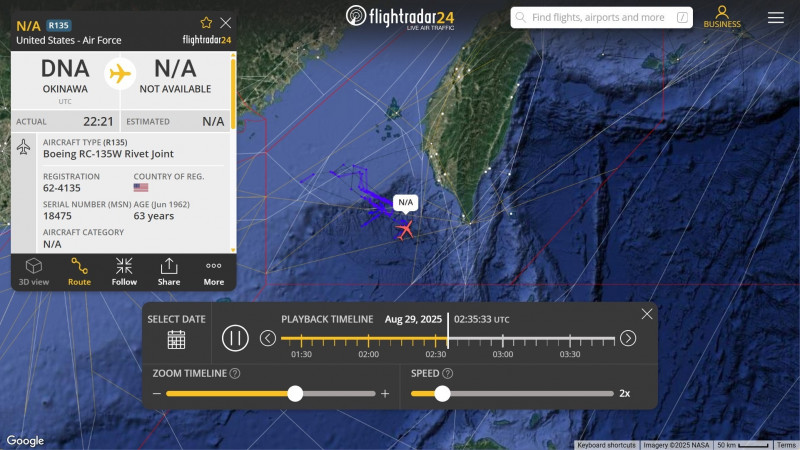The width and height of the screenshot is (800, 450).
Task: Click the DNA Okinawa origin airport
Action: [65, 76]
